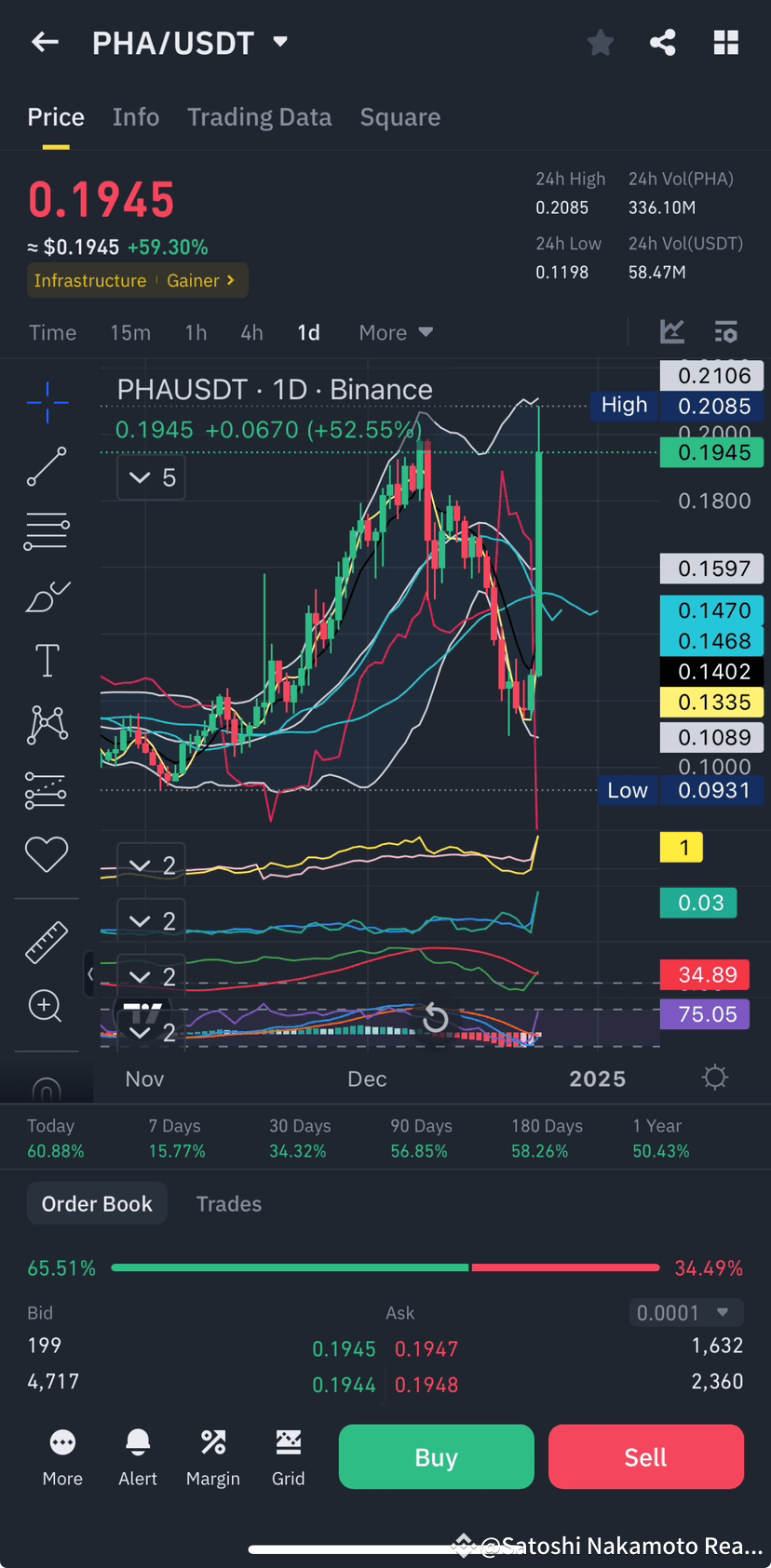The height and width of the screenshot is (1568, 771).
Task: Select the 1d timeframe
Action: click(x=308, y=333)
